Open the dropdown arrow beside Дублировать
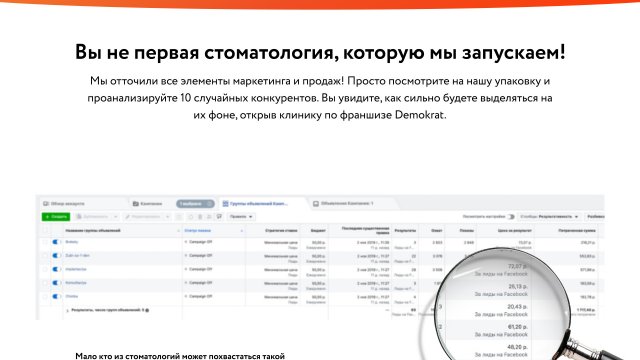640x360 pixels. [116, 216]
